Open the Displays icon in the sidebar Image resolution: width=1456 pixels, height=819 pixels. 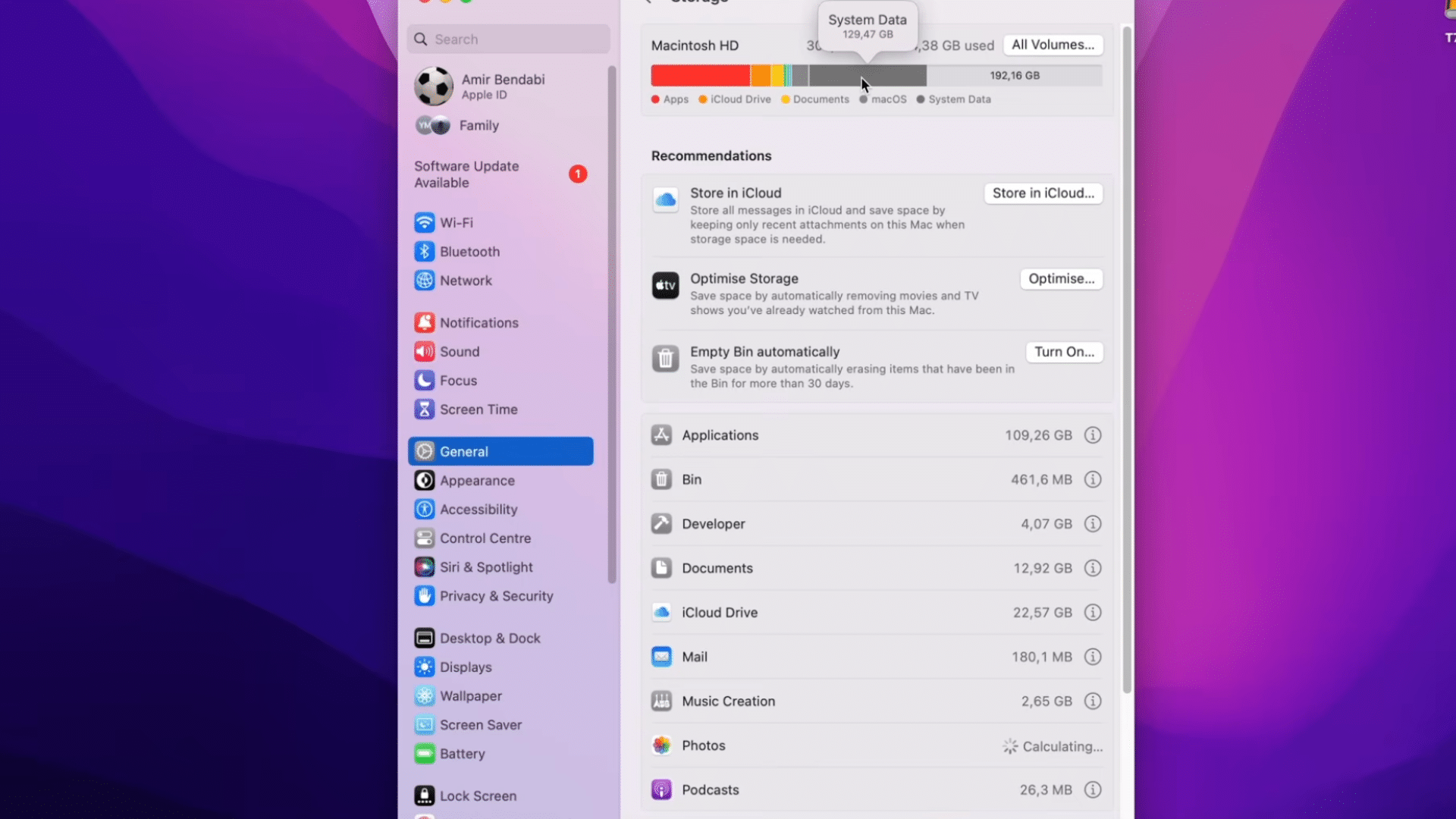click(425, 667)
